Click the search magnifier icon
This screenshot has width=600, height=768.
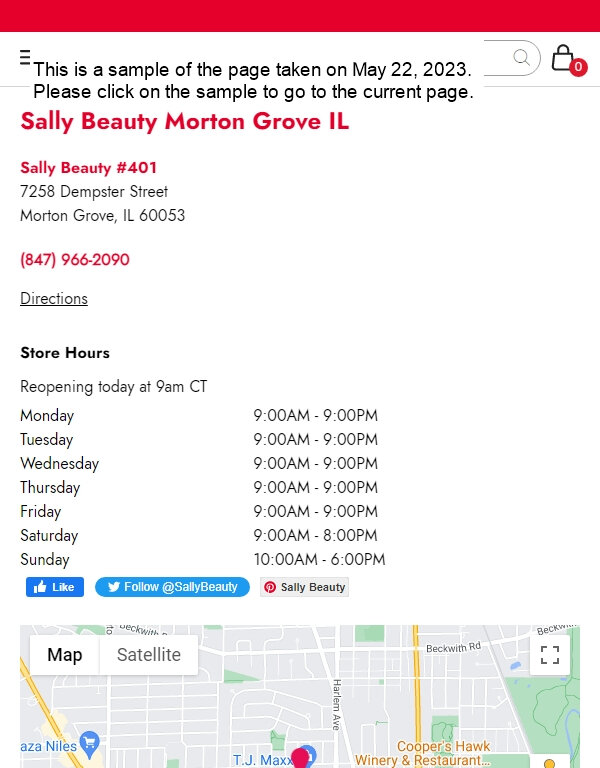pyautogui.click(x=522, y=57)
